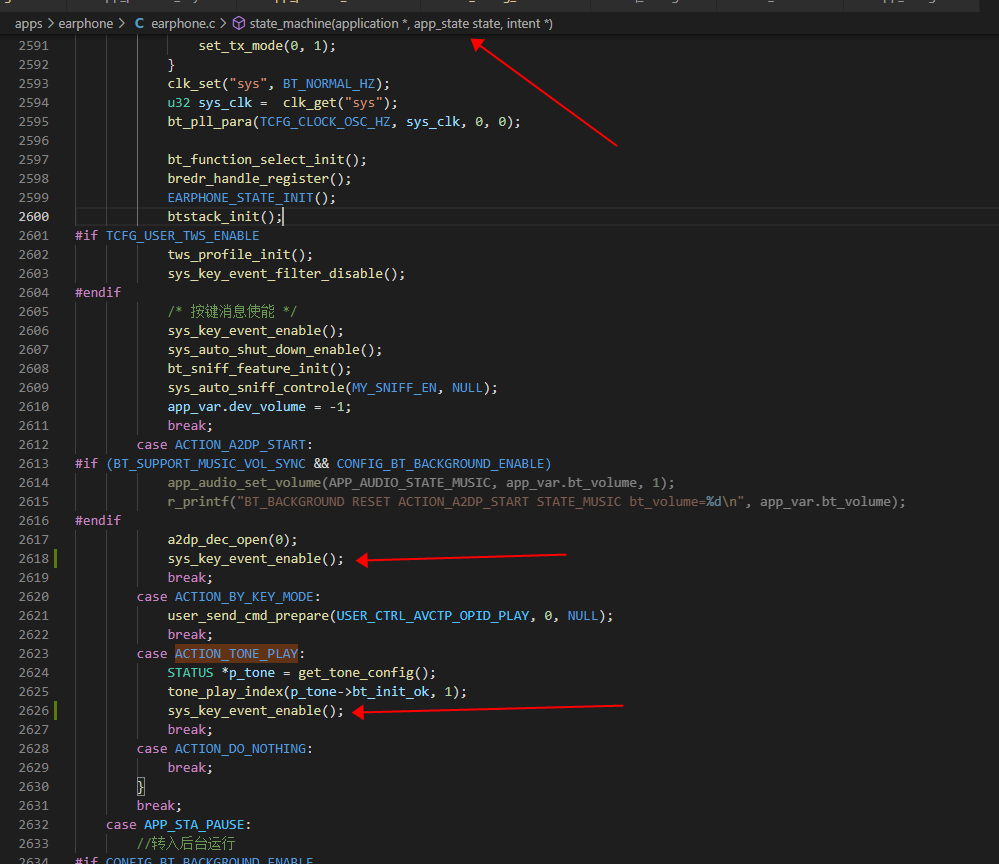Click line number 2626 in the gutter
Image resolution: width=999 pixels, height=864 pixels.
coord(34,710)
